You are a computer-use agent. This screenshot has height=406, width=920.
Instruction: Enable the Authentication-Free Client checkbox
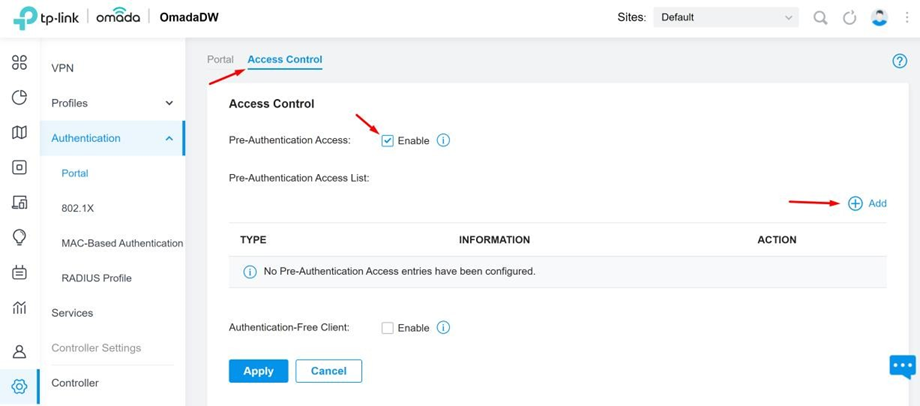[x=387, y=328]
